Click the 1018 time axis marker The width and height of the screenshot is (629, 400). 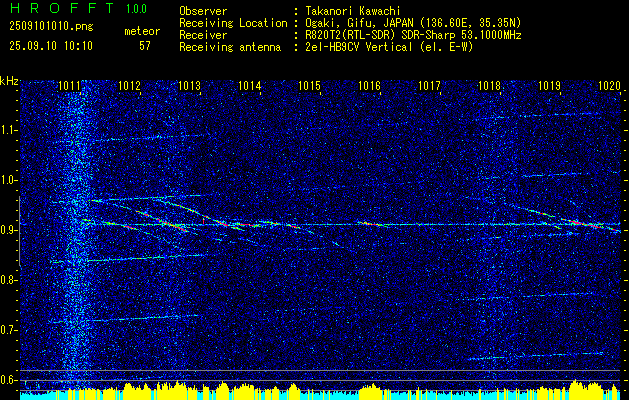pos(489,86)
